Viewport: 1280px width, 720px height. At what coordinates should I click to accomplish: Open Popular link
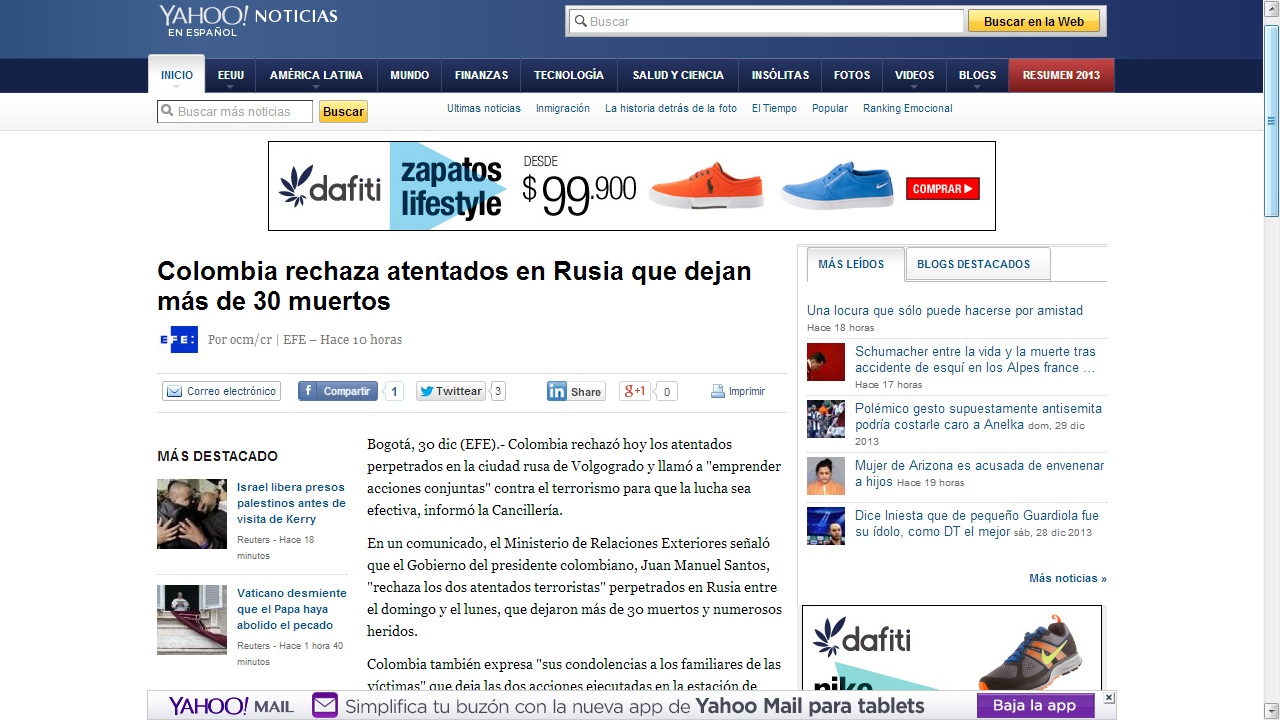830,108
